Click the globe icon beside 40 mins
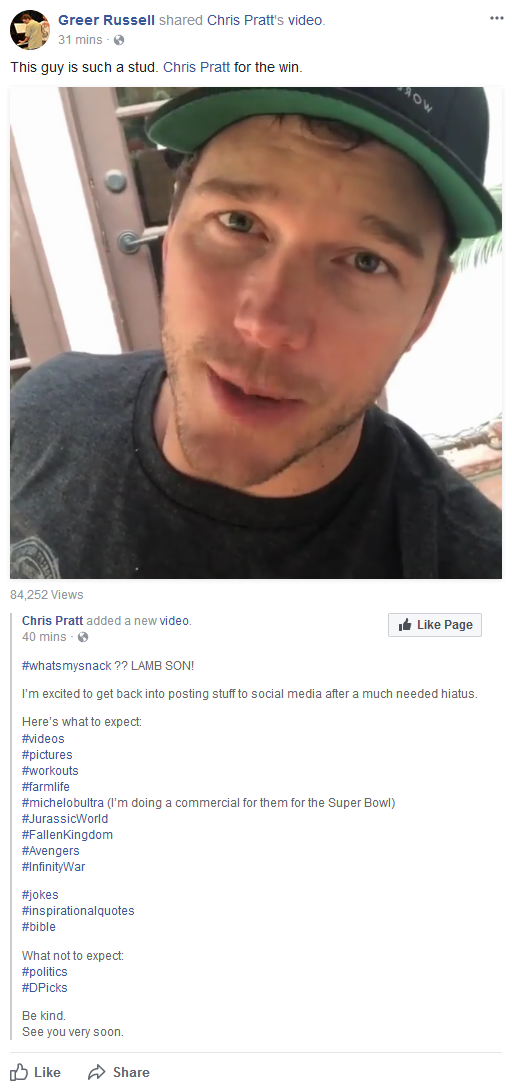The height and width of the screenshot is (1091, 512). point(83,637)
